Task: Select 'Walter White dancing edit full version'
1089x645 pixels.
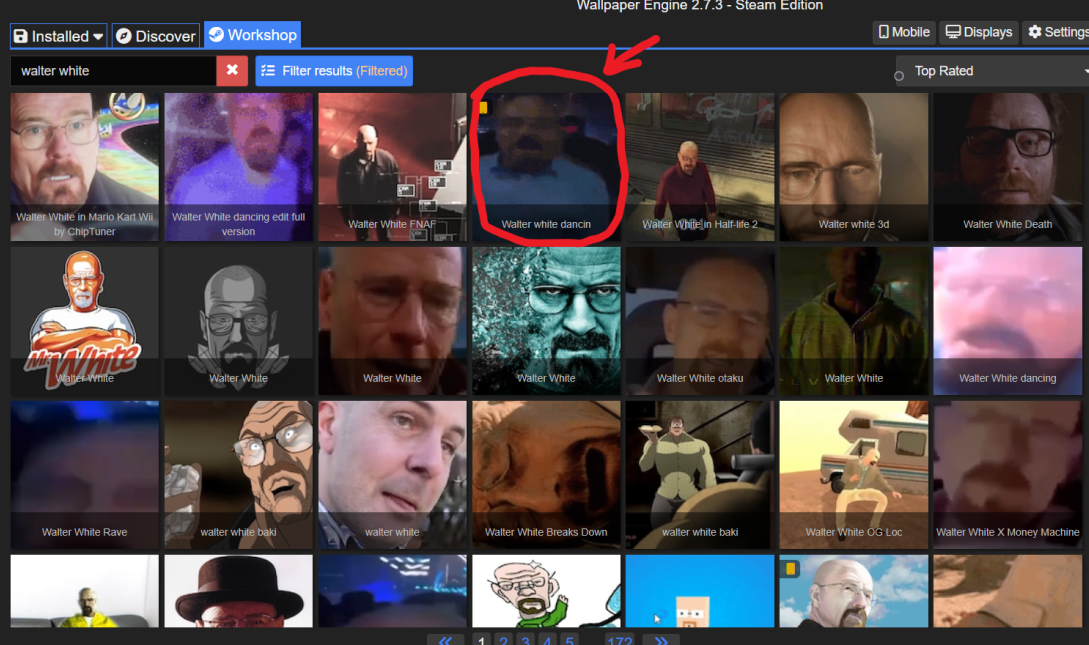Action: tap(238, 167)
